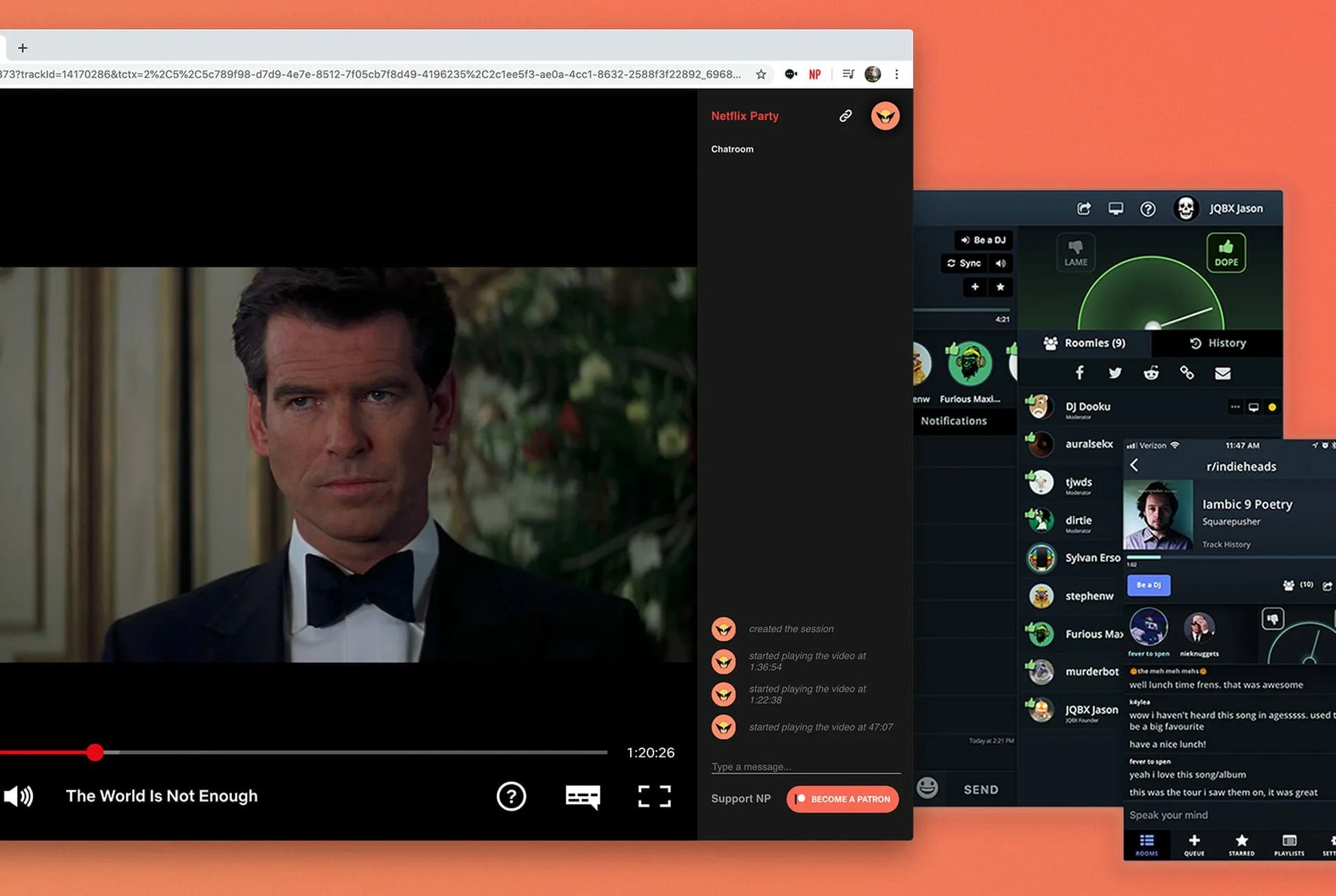Viewport: 1336px width, 896px height.
Task: Click the Netflix Party NP extension icon
Action: [815, 74]
